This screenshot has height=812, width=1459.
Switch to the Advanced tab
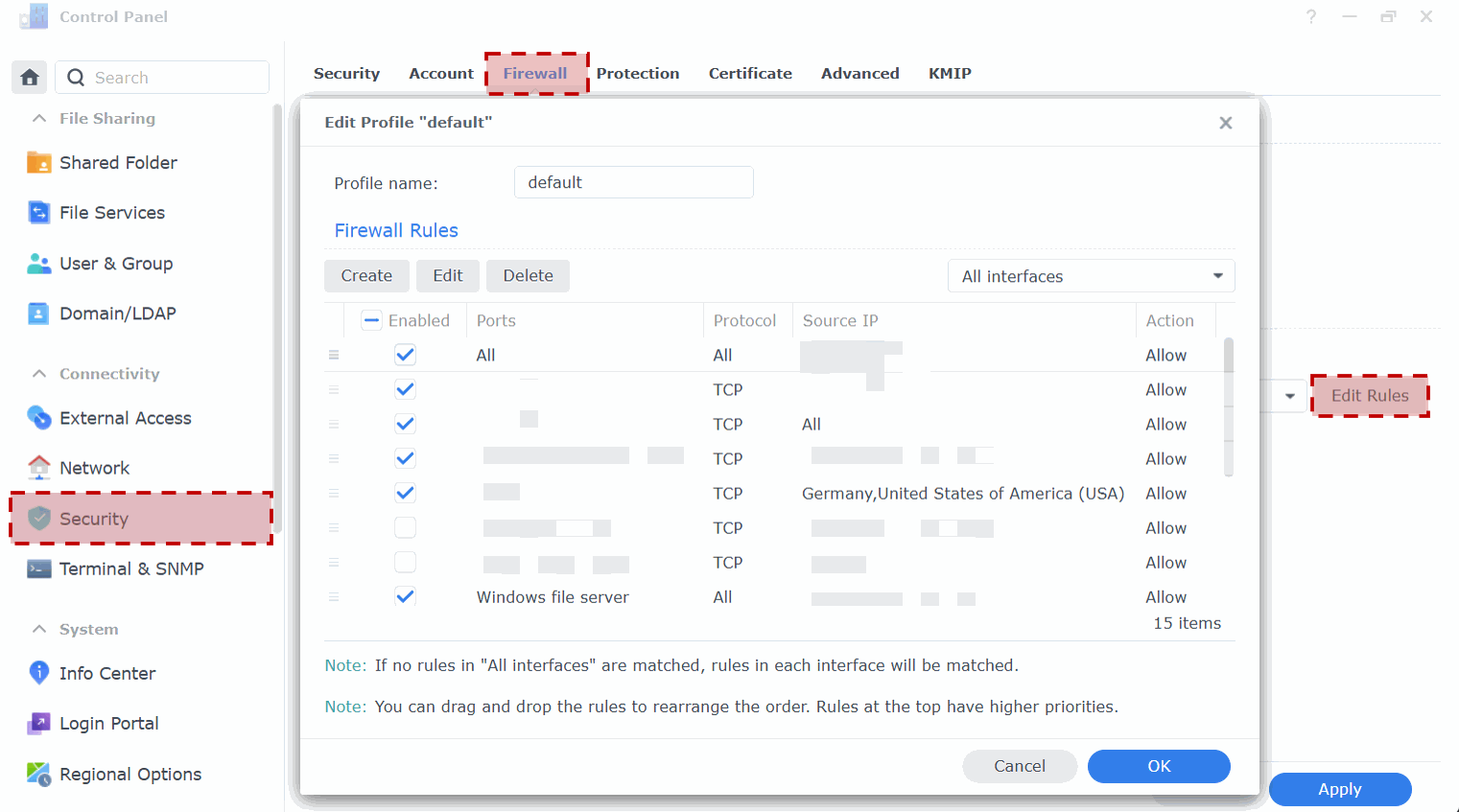click(x=860, y=74)
